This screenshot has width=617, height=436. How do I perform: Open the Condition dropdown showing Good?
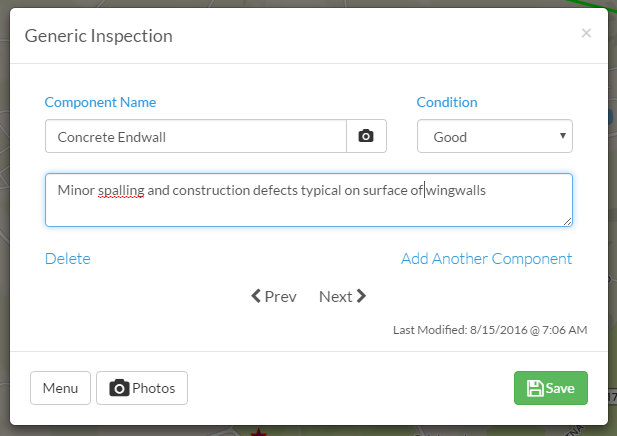point(495,136)
